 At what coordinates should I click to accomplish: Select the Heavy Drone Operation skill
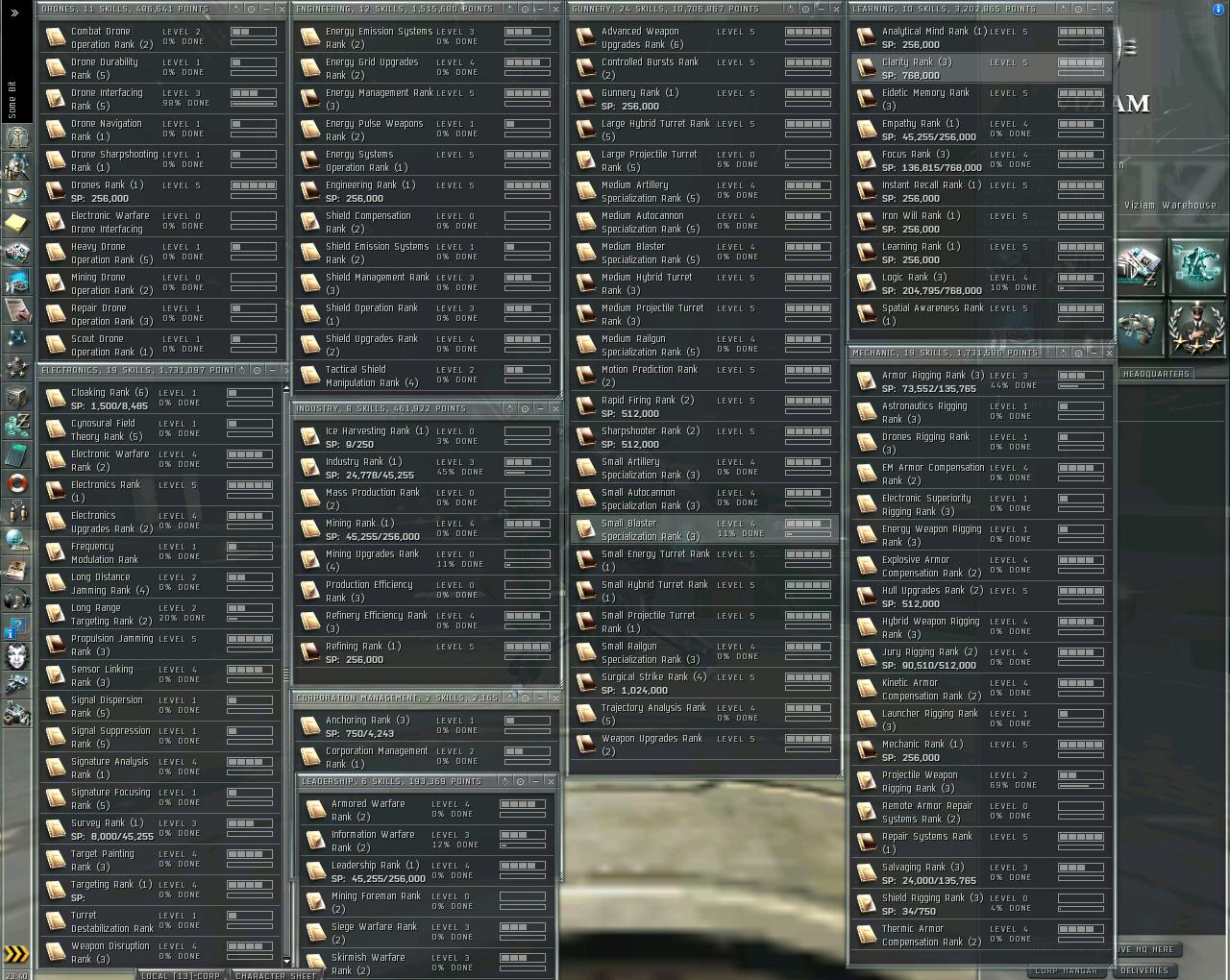click(162, 253)
